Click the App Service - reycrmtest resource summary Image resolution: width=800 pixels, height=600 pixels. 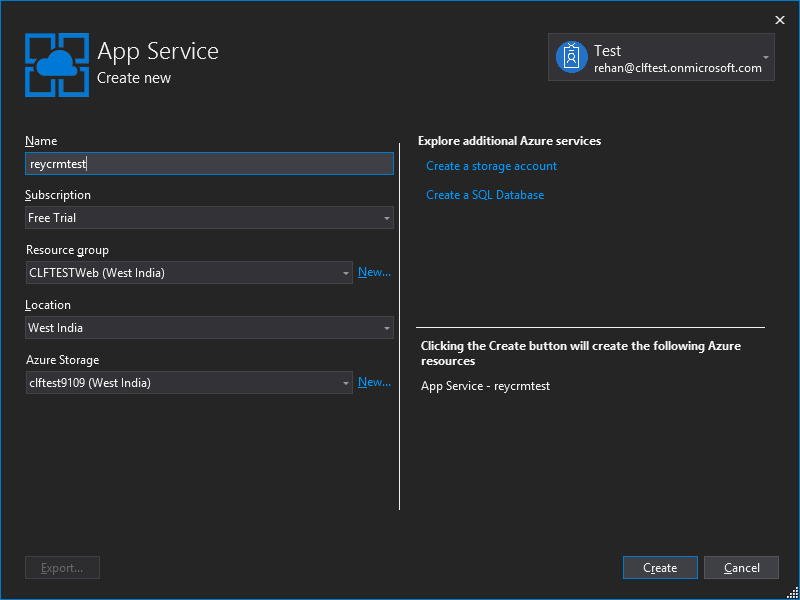[485, 386]
